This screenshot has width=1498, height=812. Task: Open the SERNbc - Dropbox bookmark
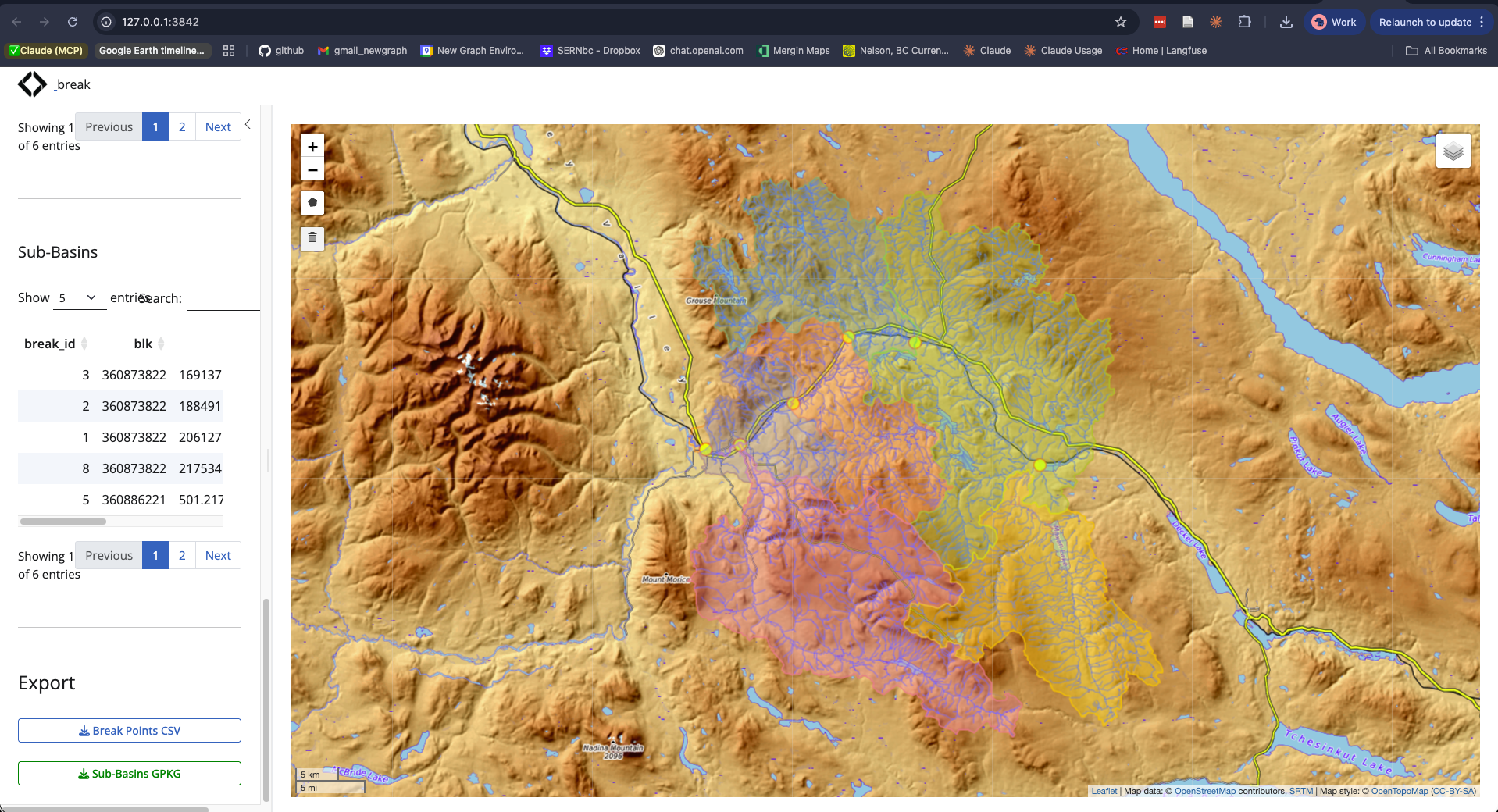[590, 50]
